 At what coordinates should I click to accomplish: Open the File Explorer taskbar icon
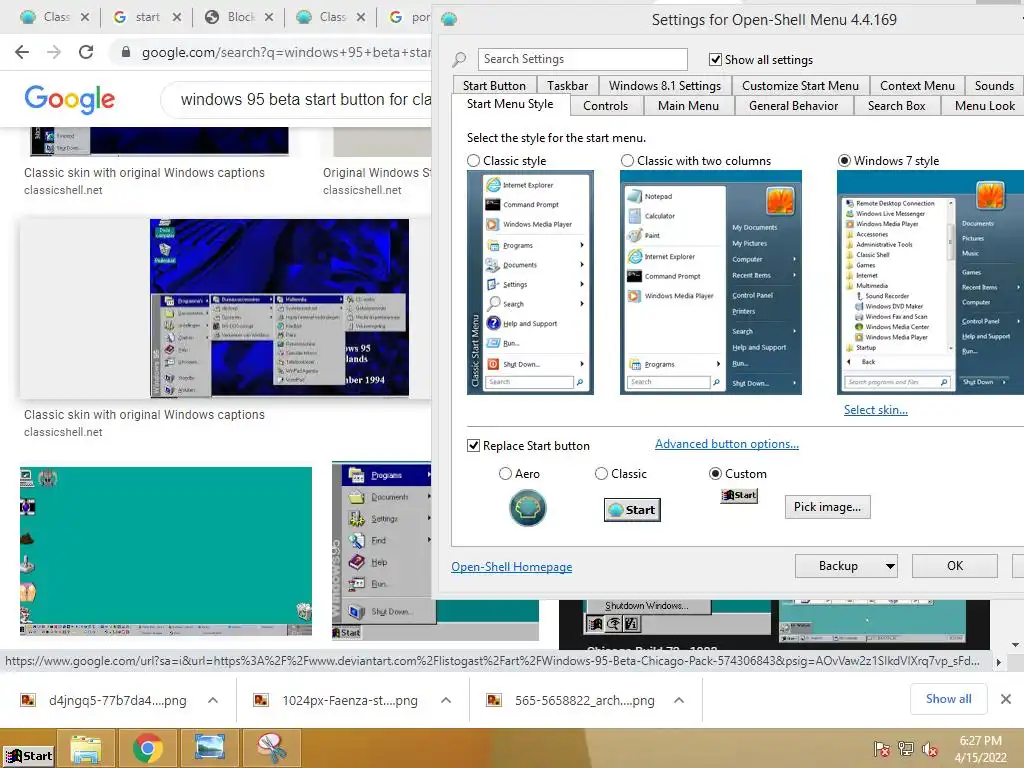[86, 748]
